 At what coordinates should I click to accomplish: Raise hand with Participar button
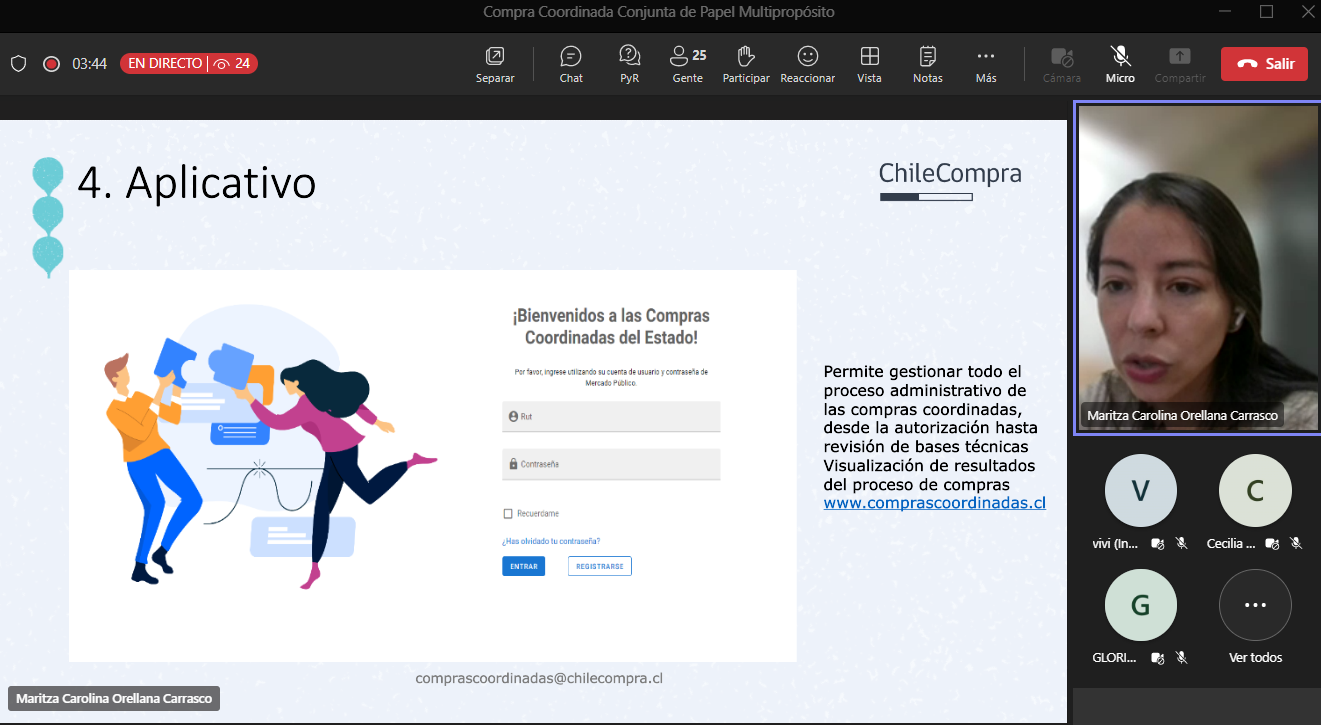(746, 64)
